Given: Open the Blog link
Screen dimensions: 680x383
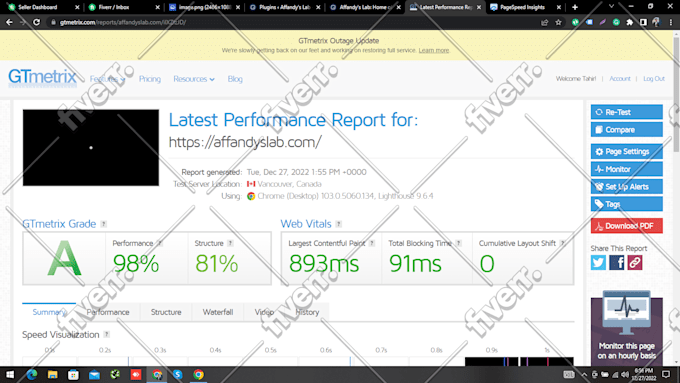Looking at the screenshot, I should pyautogui.click(x=235, y=79).
